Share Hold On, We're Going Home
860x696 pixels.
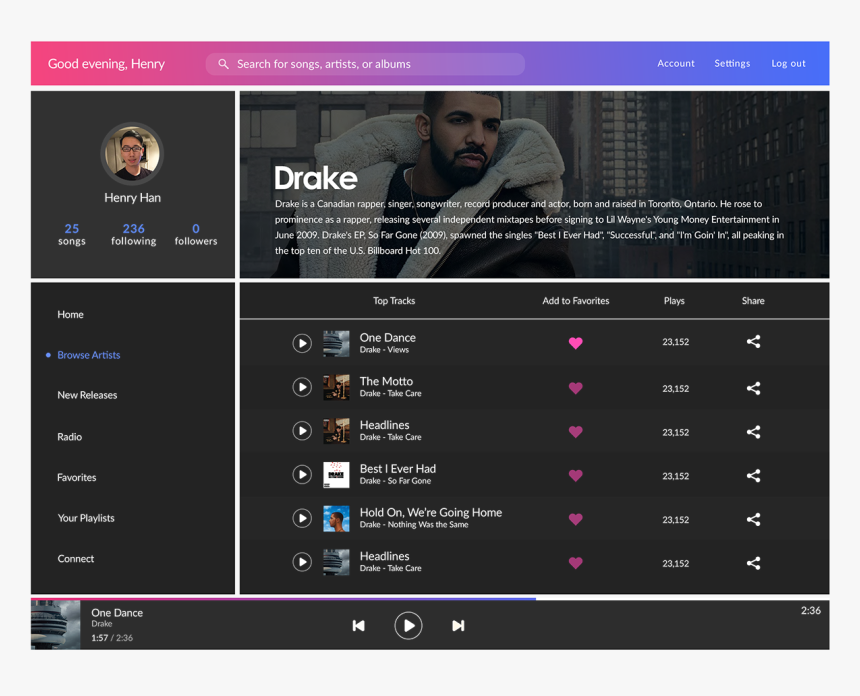753,519
